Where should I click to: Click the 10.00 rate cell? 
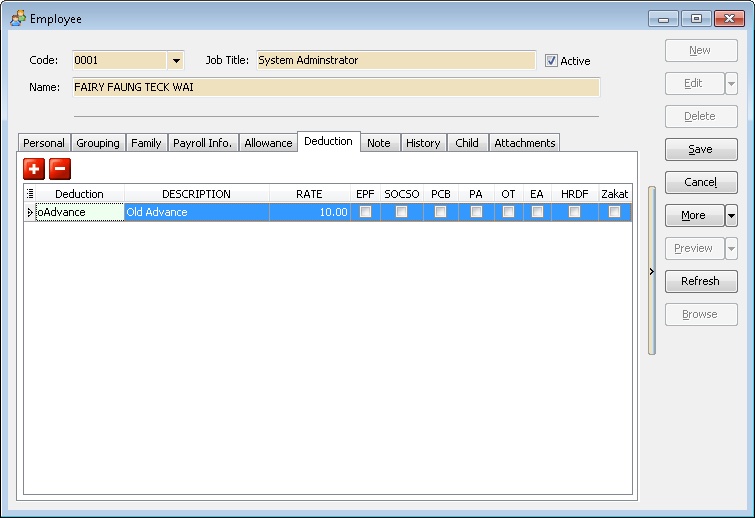(x=310, y=212)
